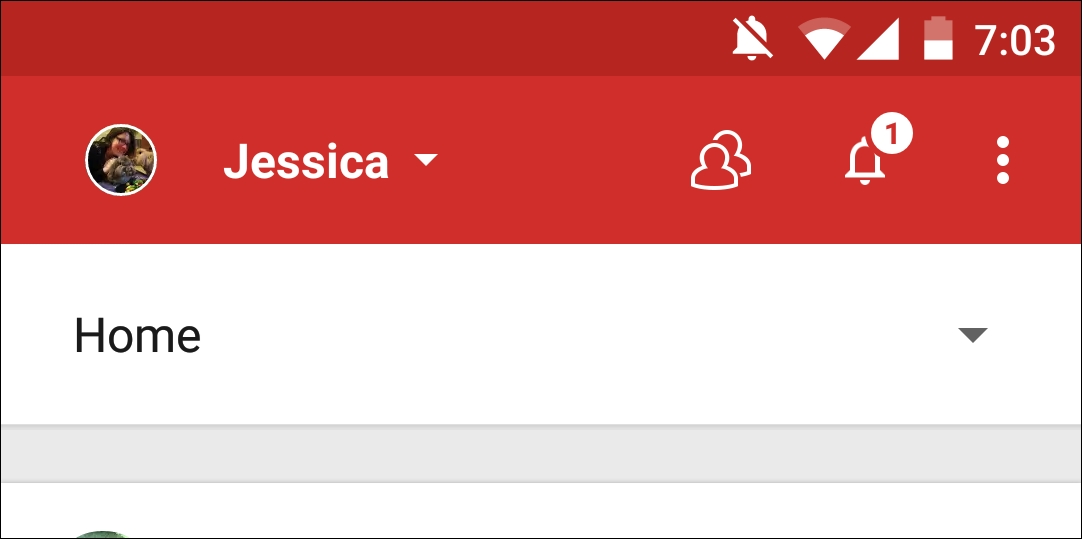Tap the Wi-Fi status icon
Viewport: 1082px width, 539px height.
824,38
